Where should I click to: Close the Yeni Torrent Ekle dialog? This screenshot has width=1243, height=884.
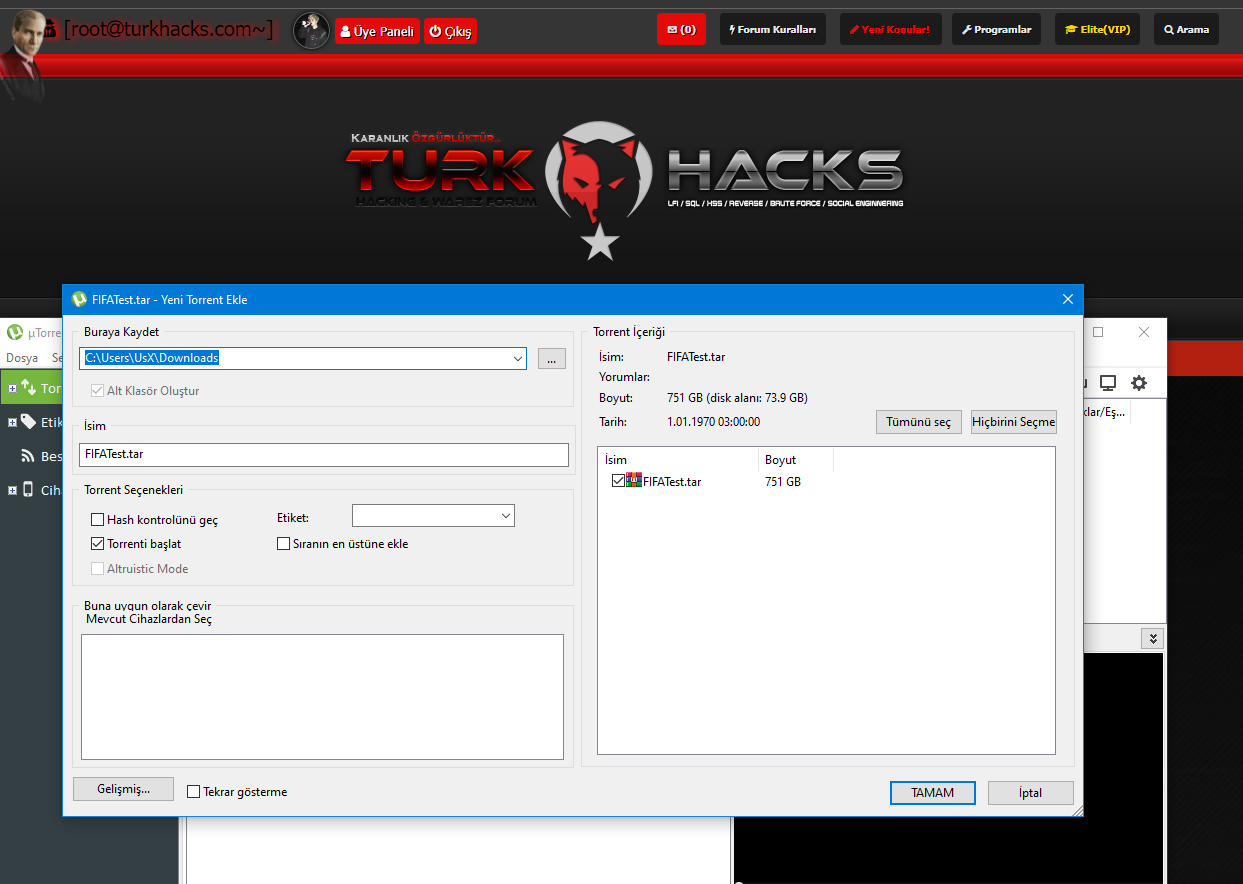point(1067,299)
